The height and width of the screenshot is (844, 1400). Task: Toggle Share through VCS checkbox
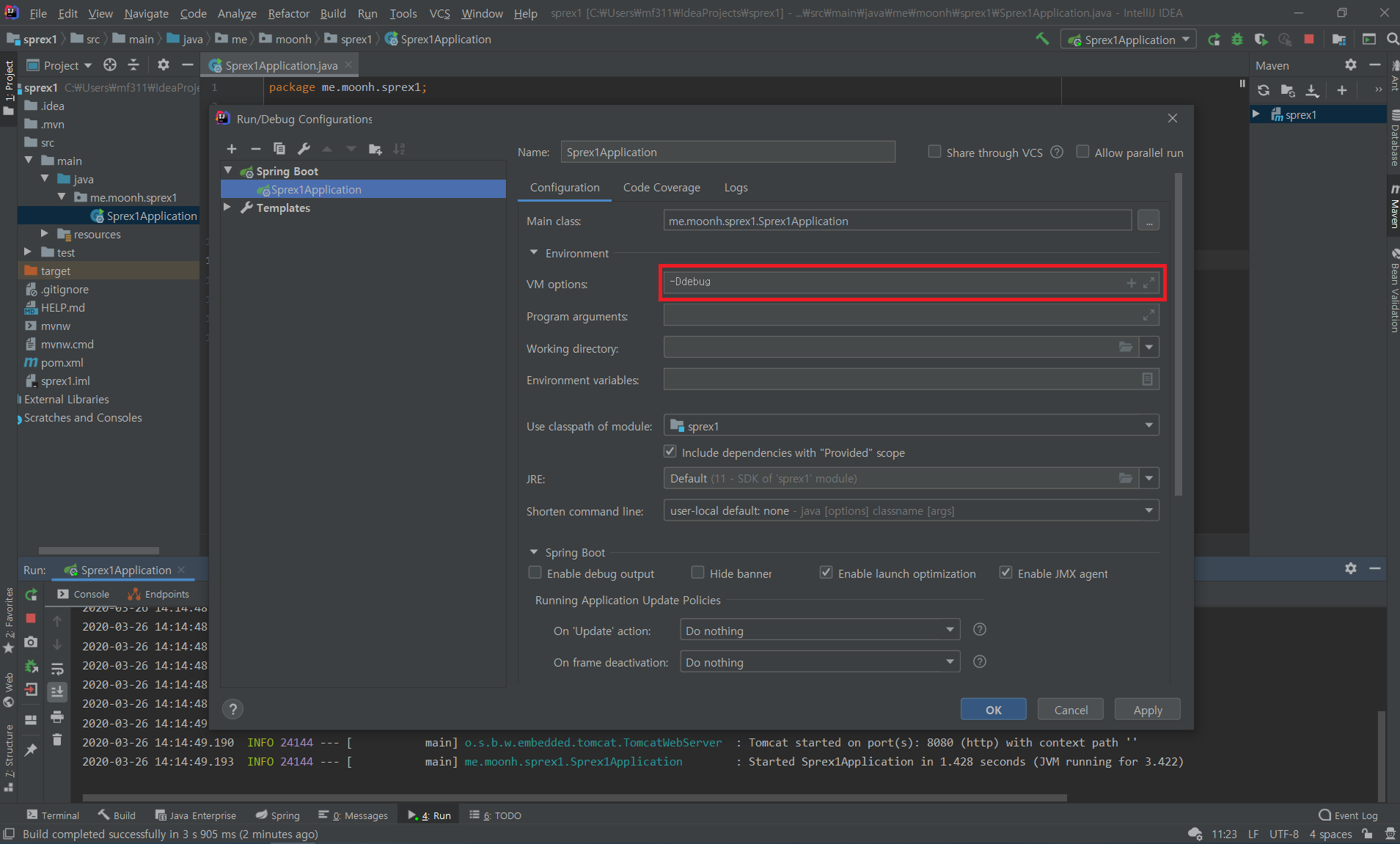(934, 152)
